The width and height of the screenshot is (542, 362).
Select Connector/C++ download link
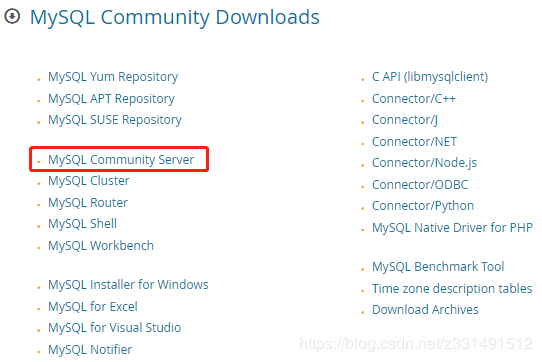414,99
